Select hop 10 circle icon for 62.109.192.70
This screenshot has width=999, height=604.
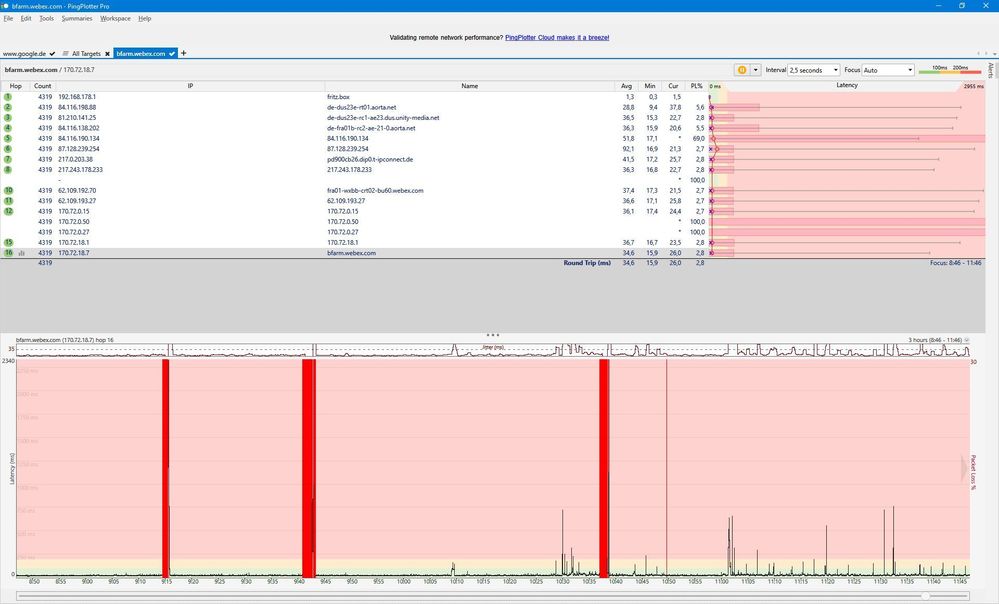(8, 191)
